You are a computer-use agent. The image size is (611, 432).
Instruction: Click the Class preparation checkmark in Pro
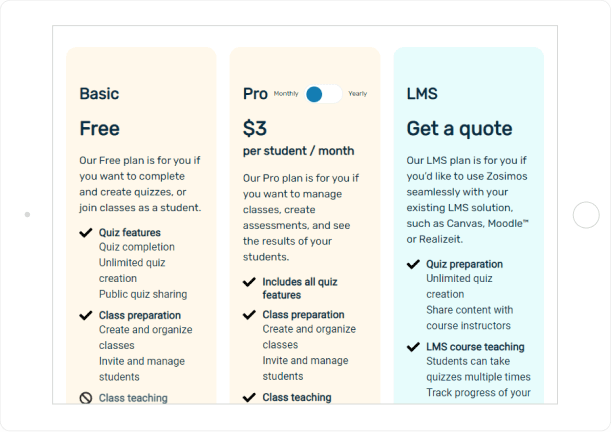pos(249,314)
